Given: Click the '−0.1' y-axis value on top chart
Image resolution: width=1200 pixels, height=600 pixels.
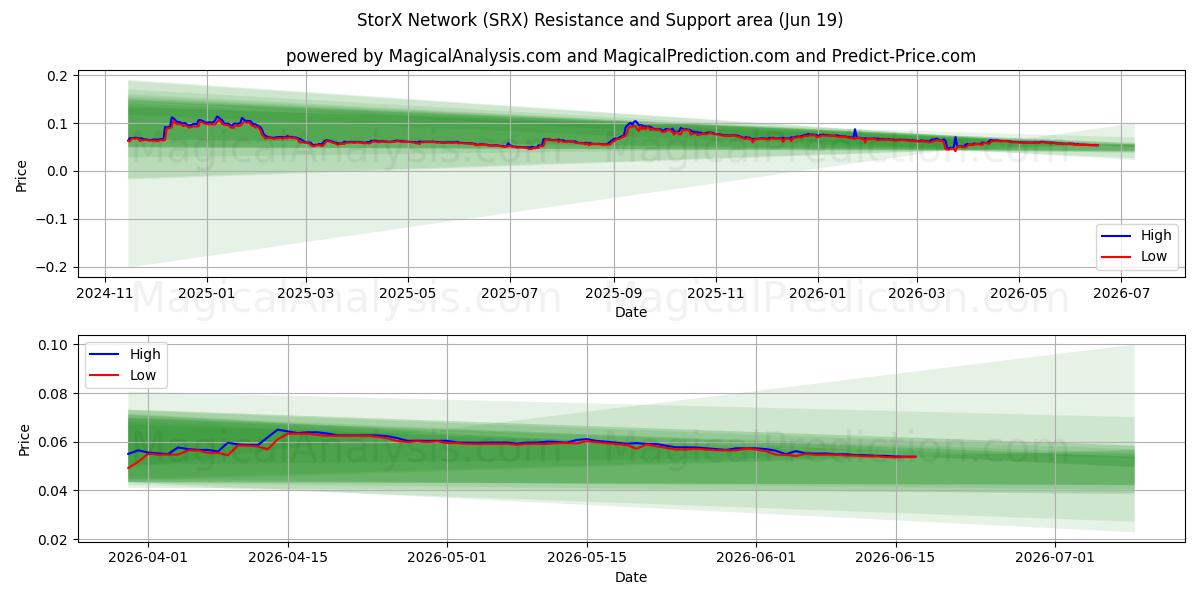Looking at the screenshot, I should coord(52,219).
